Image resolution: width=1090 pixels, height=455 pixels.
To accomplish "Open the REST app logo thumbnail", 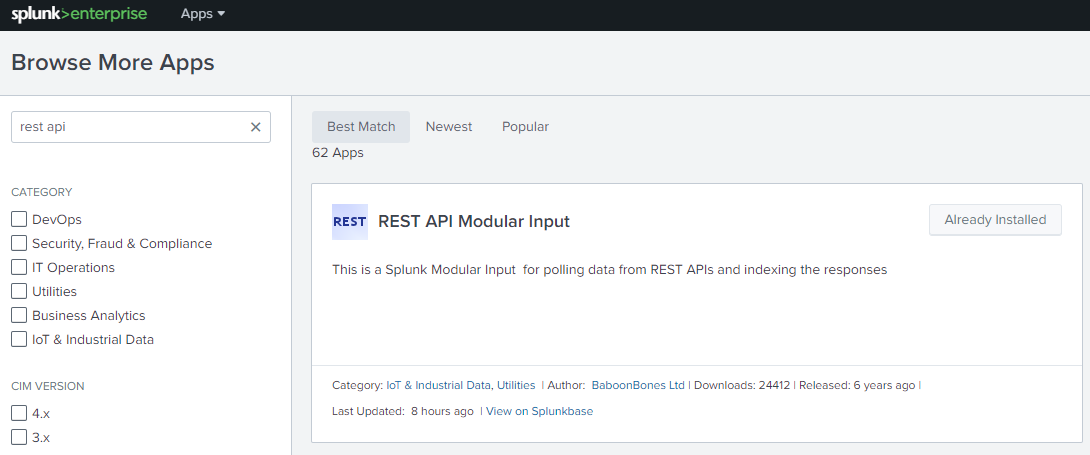I will coord(350,222).
